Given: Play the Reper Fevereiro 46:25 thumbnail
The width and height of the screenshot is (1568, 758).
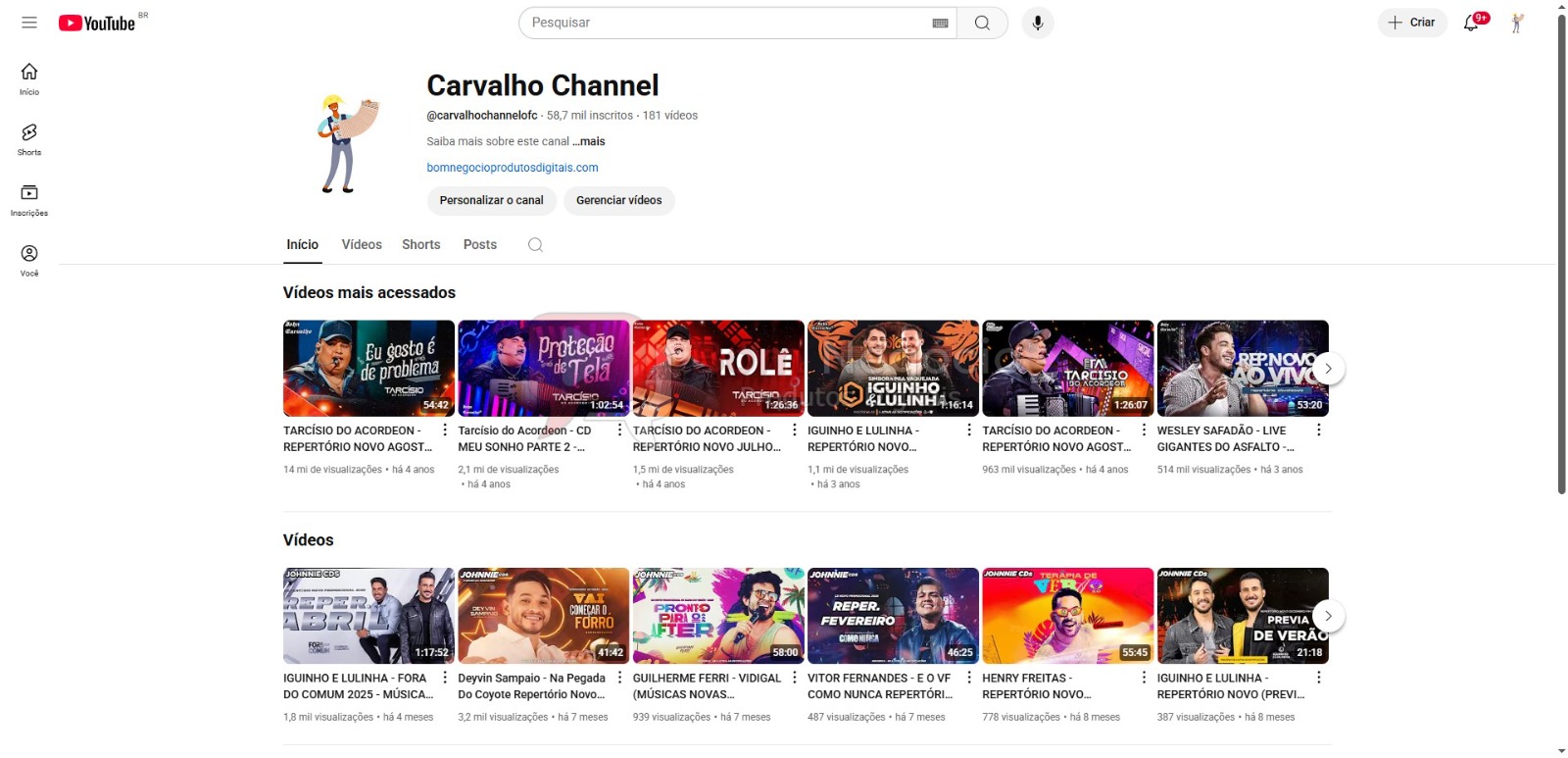Looking at the screenshot, I should [893, 616].
